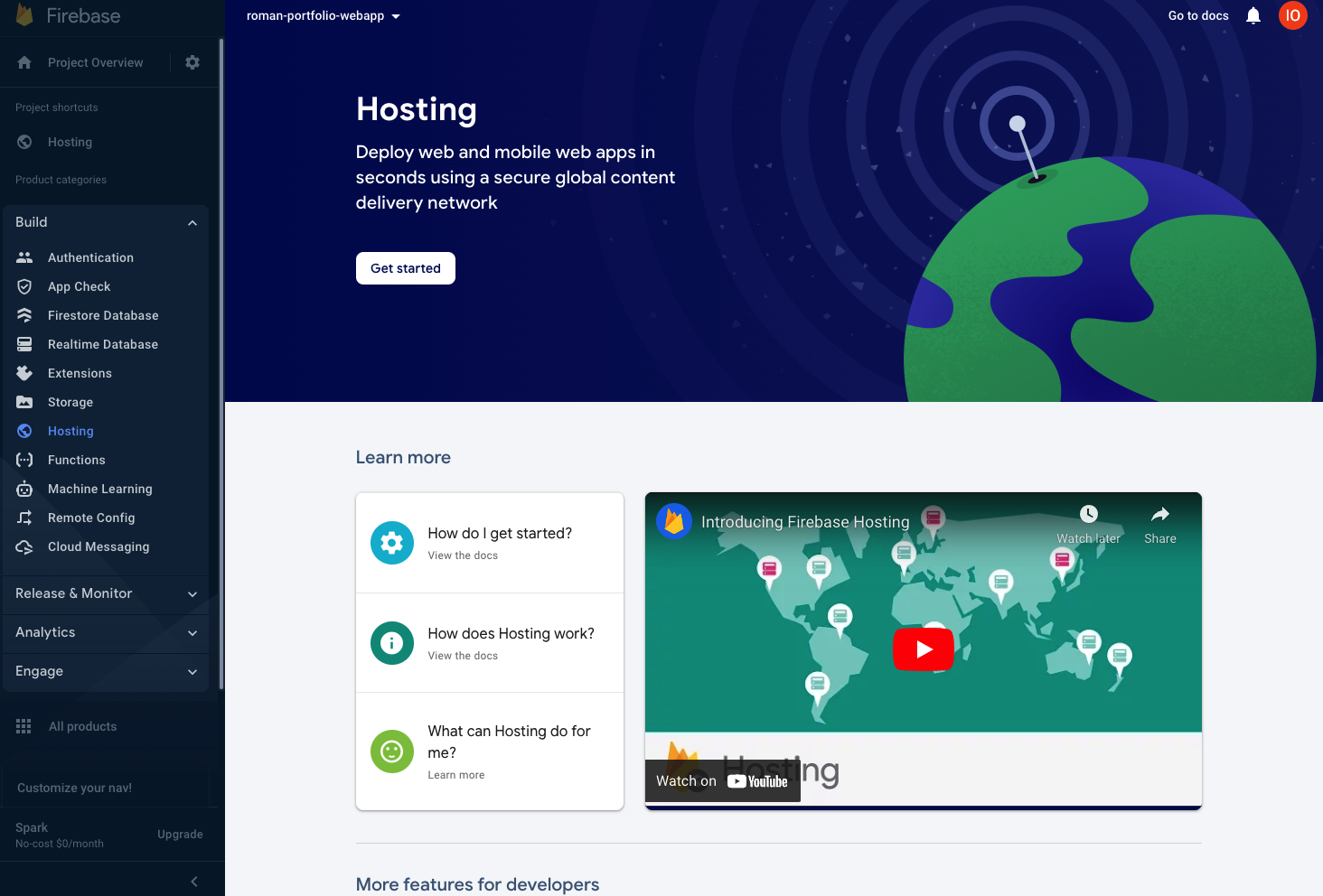
Task: Click the Machine Learning robot icon
Action: click(x=24, y=489)
